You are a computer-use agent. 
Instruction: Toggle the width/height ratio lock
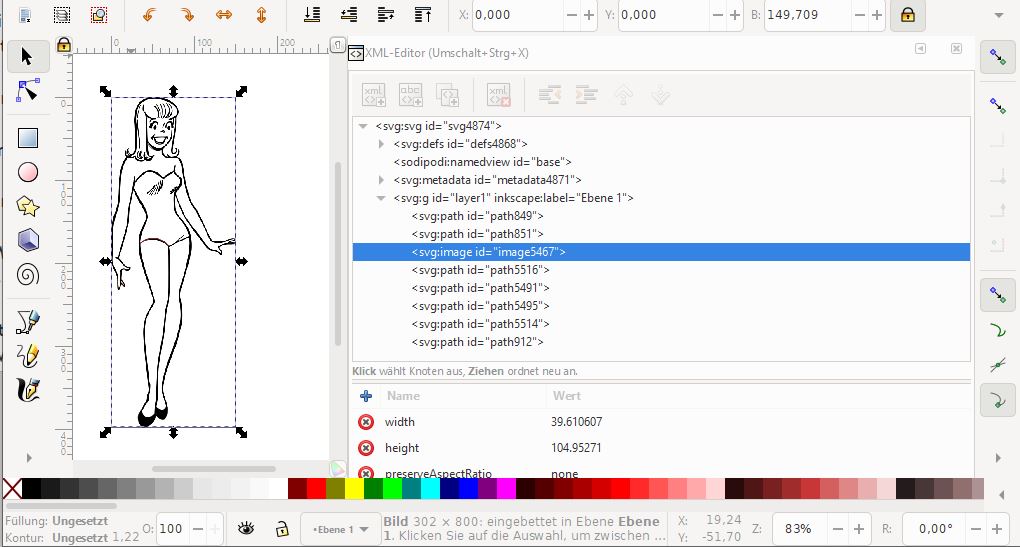point(906,15)
